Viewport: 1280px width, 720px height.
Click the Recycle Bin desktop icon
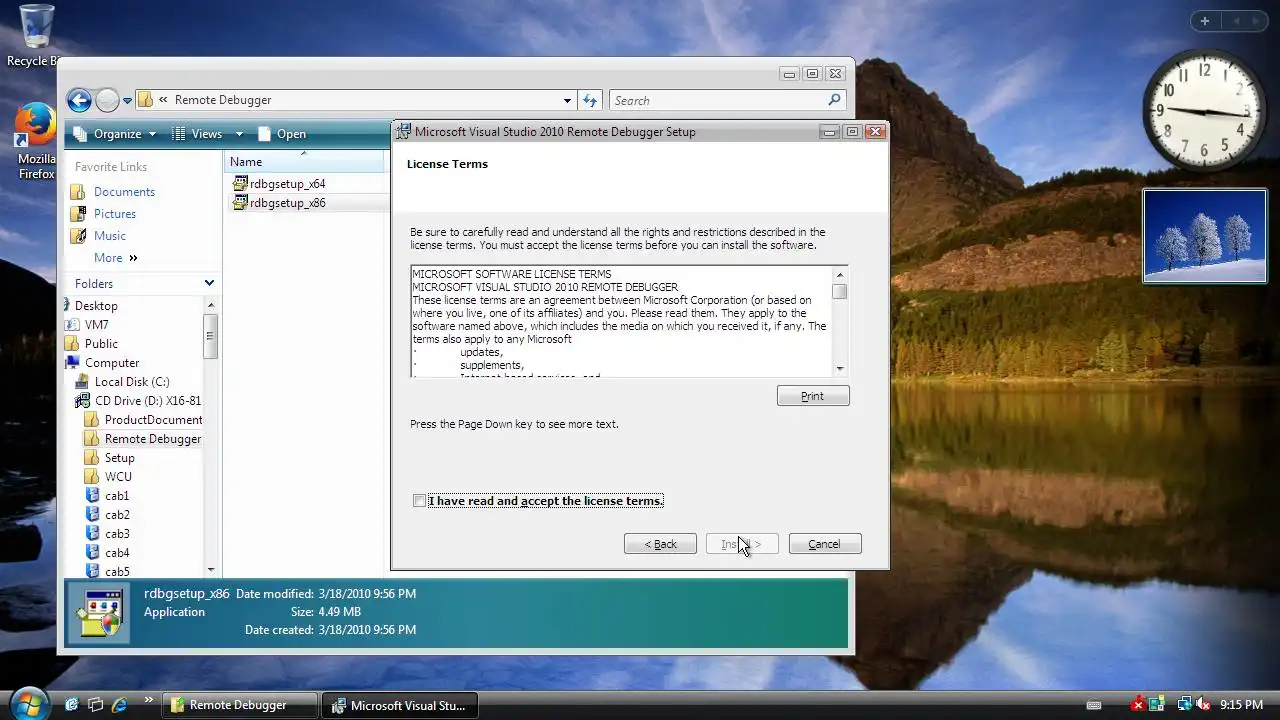pos(36,36)
